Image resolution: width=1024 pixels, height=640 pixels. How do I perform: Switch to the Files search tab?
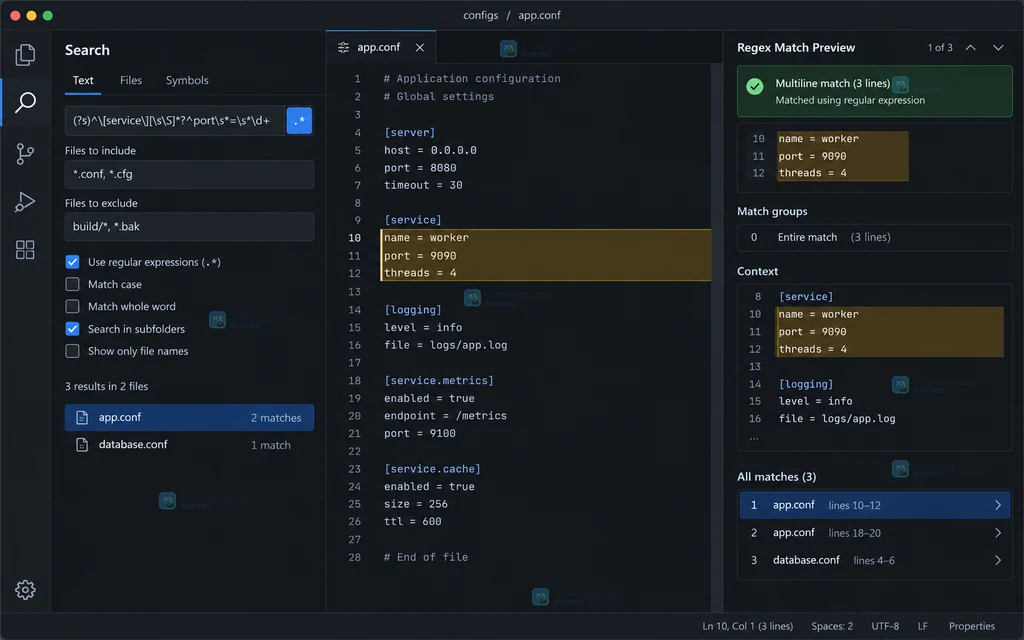(x=131, y=80)
